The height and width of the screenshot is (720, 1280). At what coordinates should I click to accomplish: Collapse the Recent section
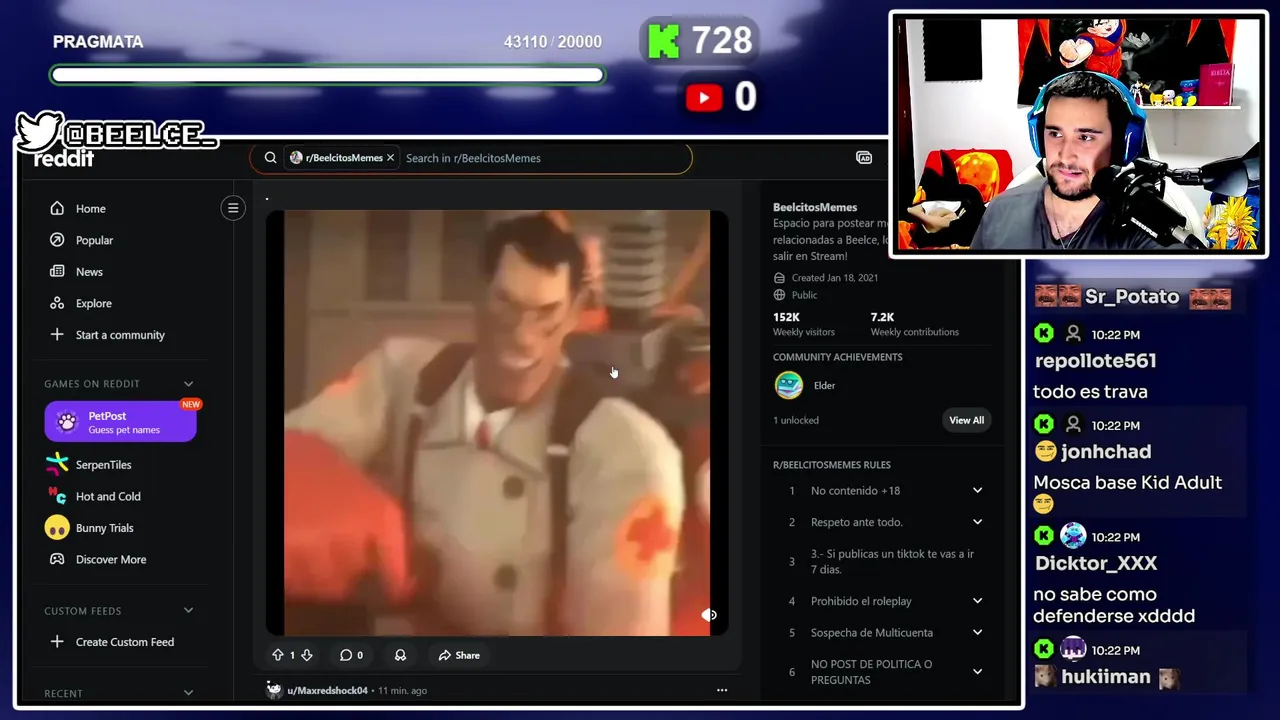pos(188,693)
